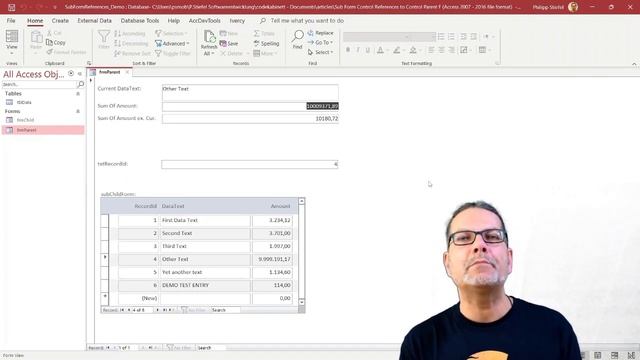The height and width of the screenshot is (360, 640).
Task: Sort Descending
Action: click(x=131, y=43)
